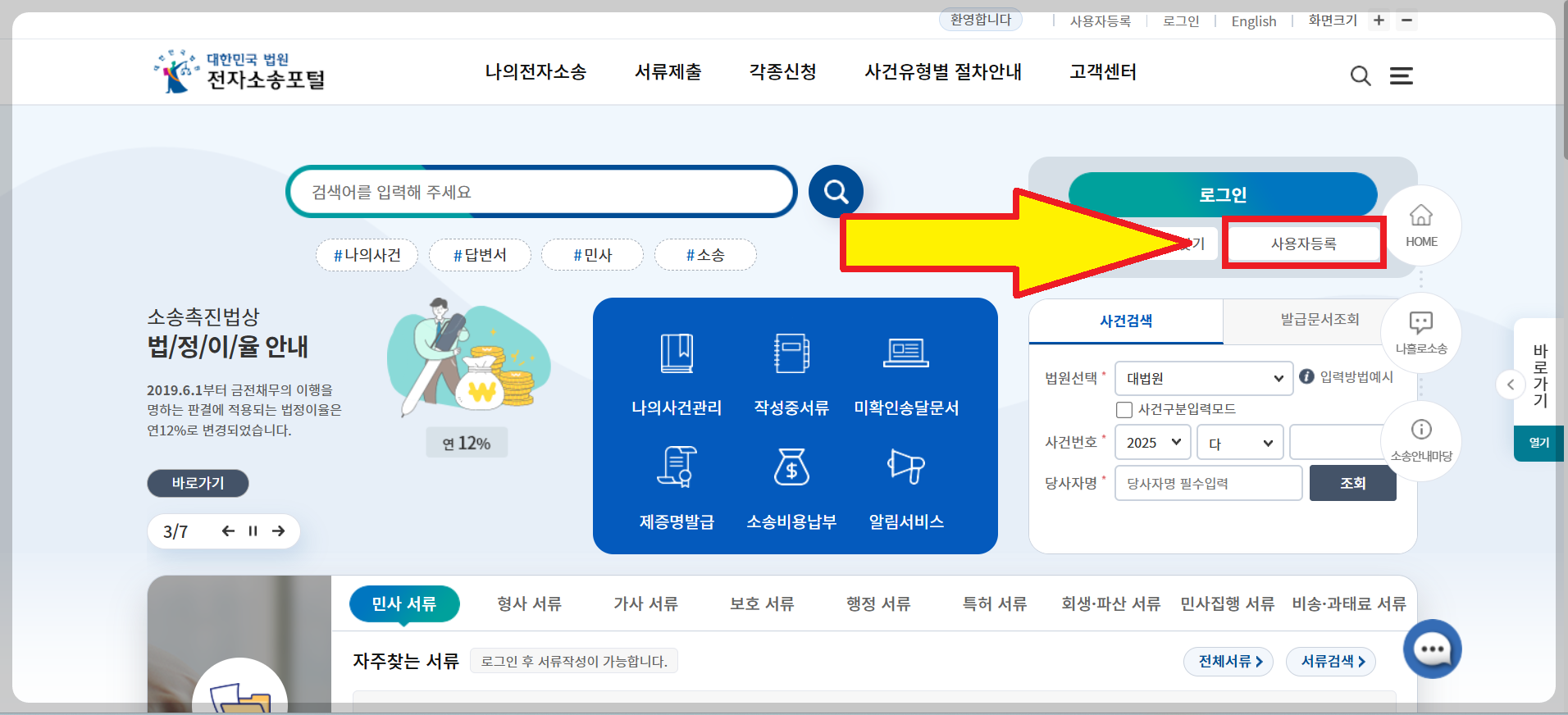The height and width of the screenshot is (715, 1568).
Task: Open 서류제출 menu
Action: tap(668, 72)
